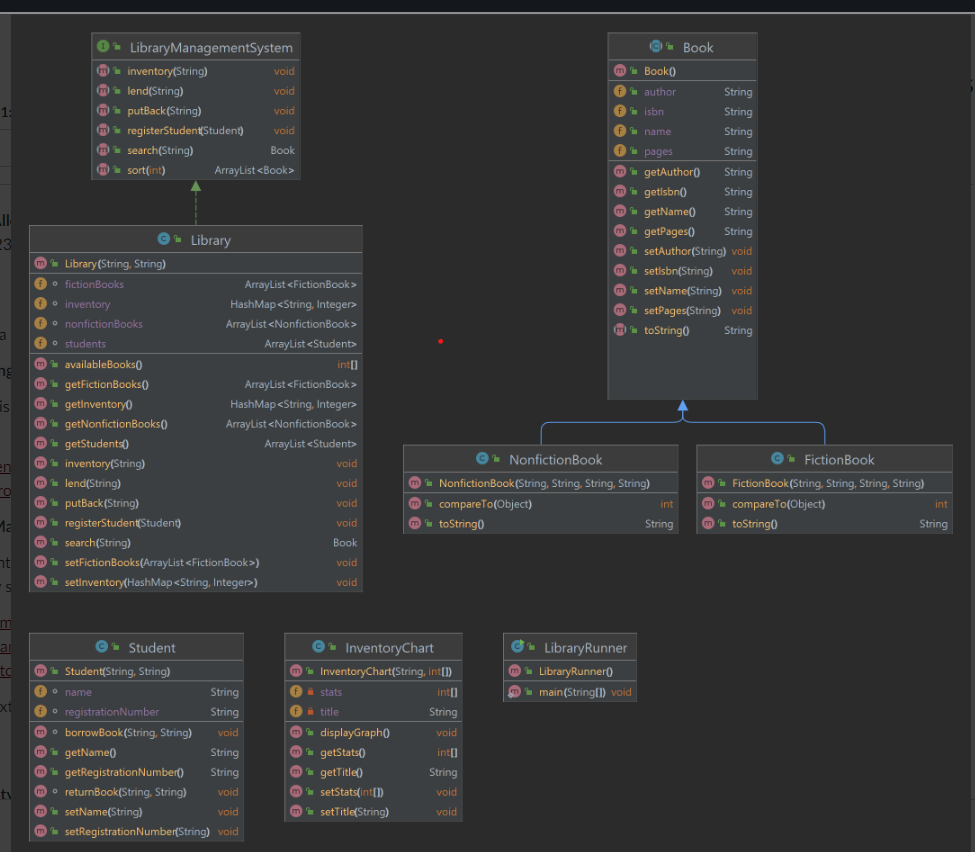Click method icon beside displayGraph()
The image size is (975, 852).
[296, 733]
